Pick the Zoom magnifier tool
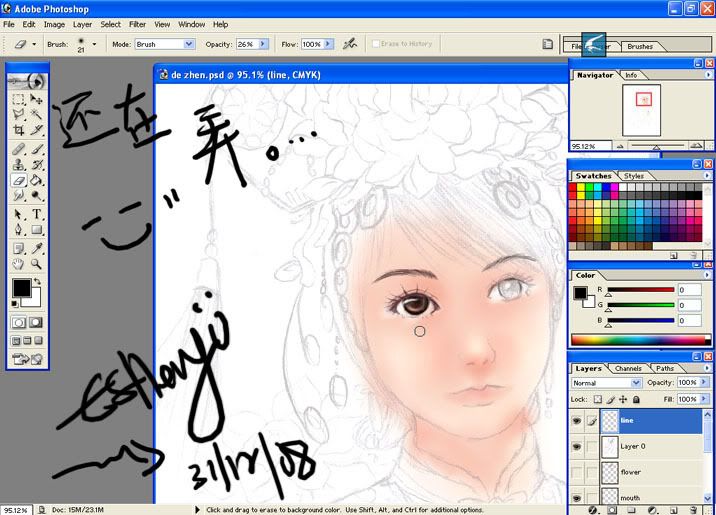Screen dimensions: 716x515 [37, 264]
